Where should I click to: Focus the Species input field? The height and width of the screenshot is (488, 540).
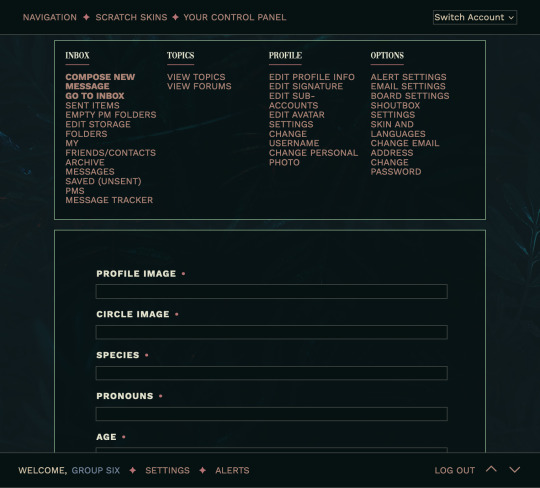point(271,373)
